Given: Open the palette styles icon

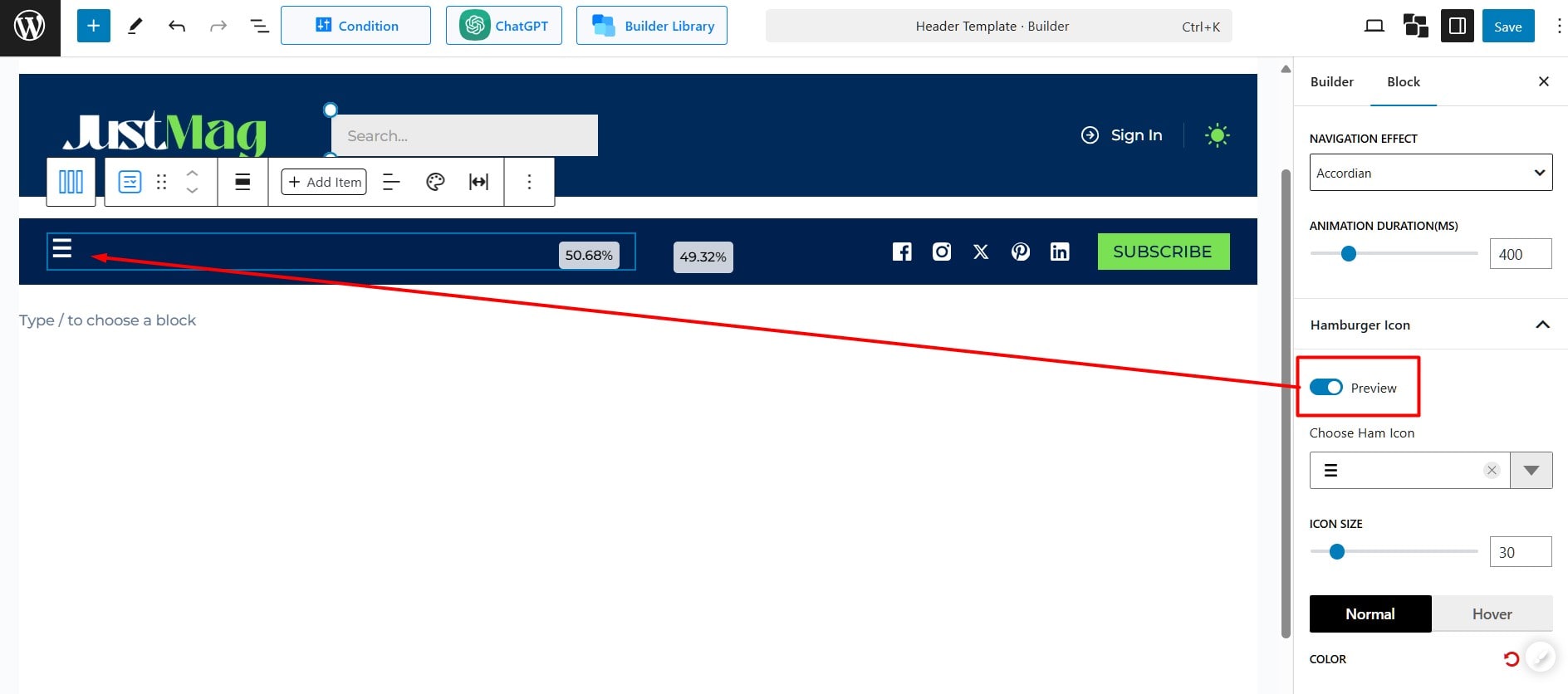Looking at the screenshot, I should (x=435, y=182).
